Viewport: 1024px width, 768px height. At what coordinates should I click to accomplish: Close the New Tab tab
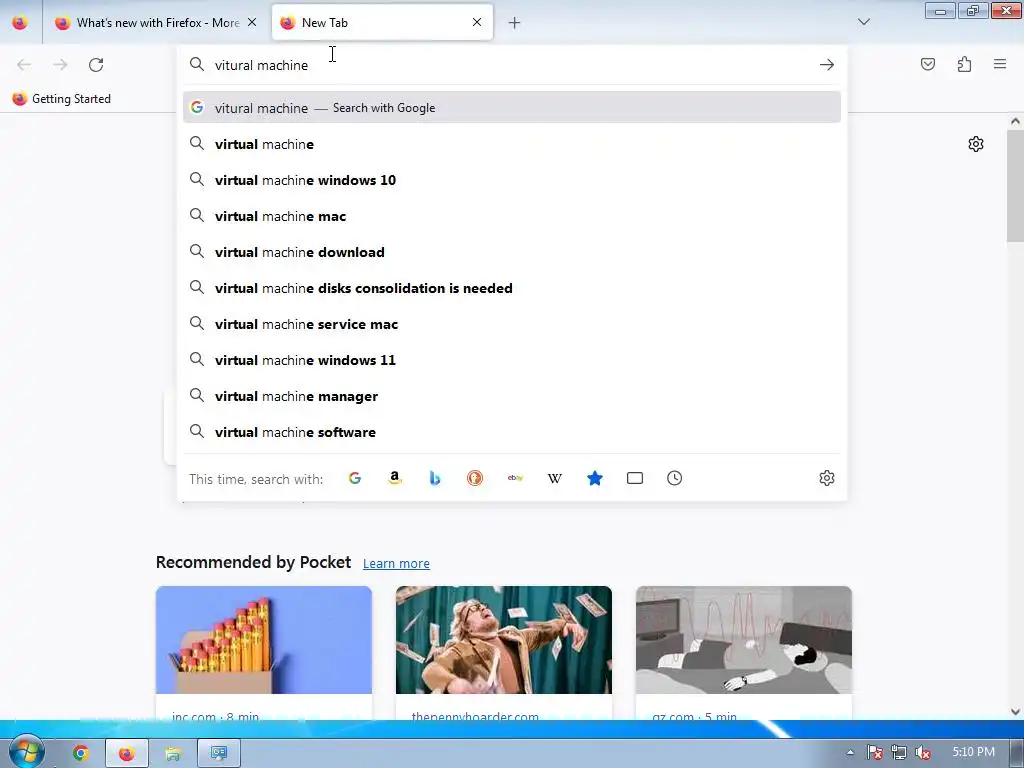coord(477,23)
